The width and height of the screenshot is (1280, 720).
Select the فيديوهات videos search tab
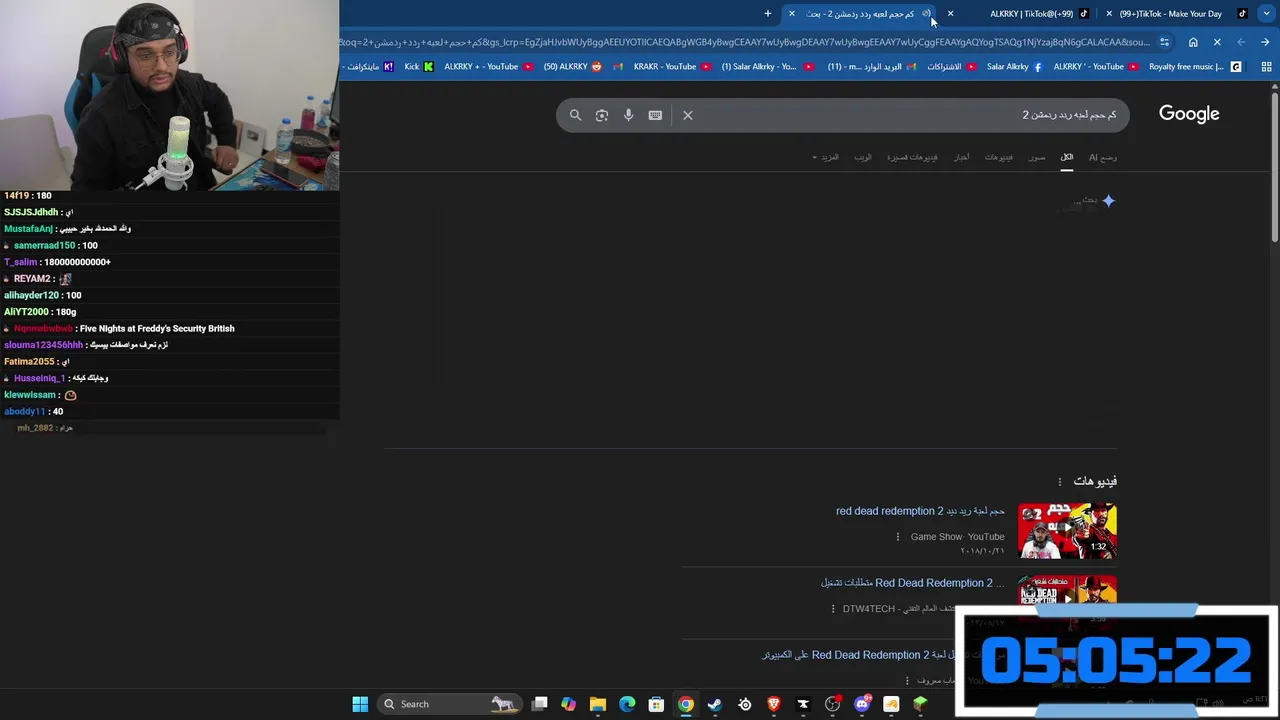[999, 157]
